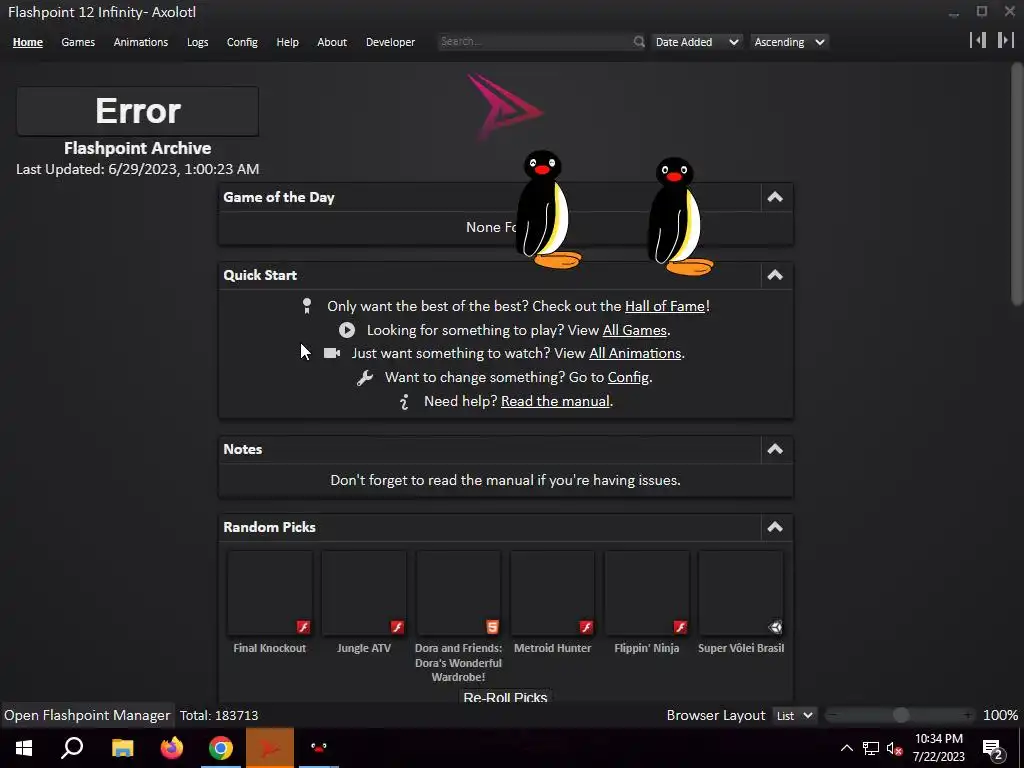
Task: Open the Flippin' Ninja thumbnail
Action: coord(647,593)
